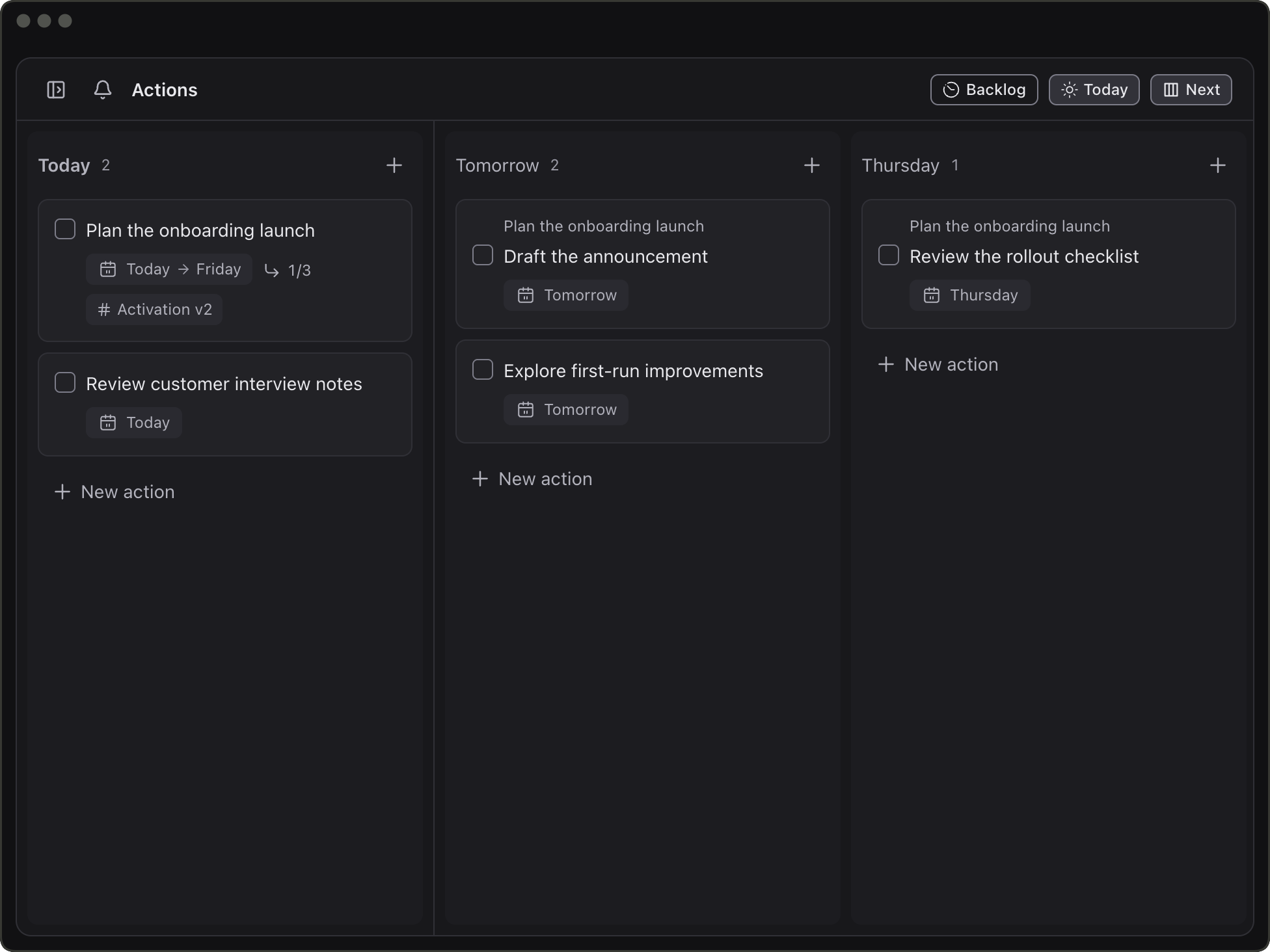The image size is (1270, 952).
Task: Open Today date chip on interview notes
Action: 134,423
